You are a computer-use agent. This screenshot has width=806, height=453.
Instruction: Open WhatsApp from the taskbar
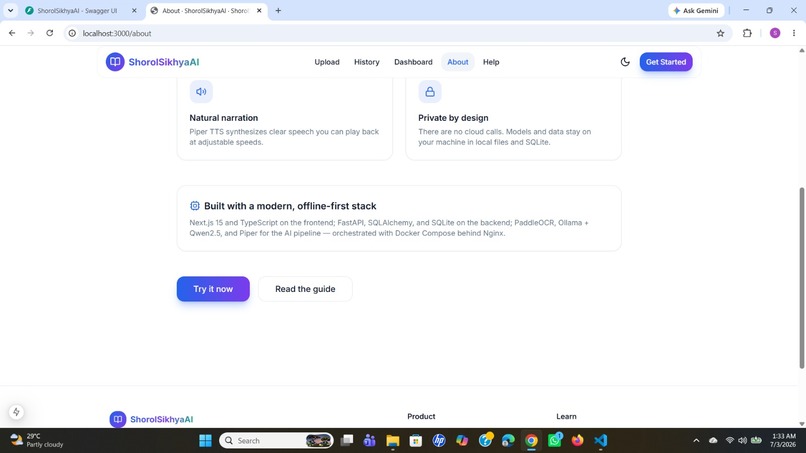[555, 441]
